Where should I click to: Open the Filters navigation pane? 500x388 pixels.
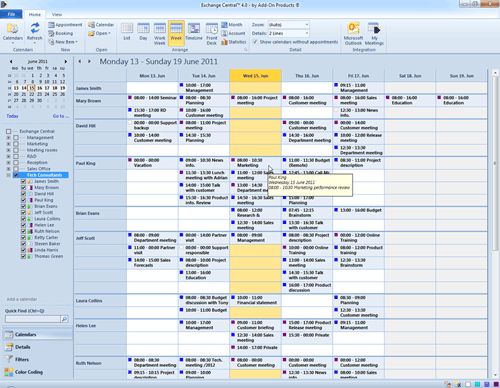pos(38,359)
